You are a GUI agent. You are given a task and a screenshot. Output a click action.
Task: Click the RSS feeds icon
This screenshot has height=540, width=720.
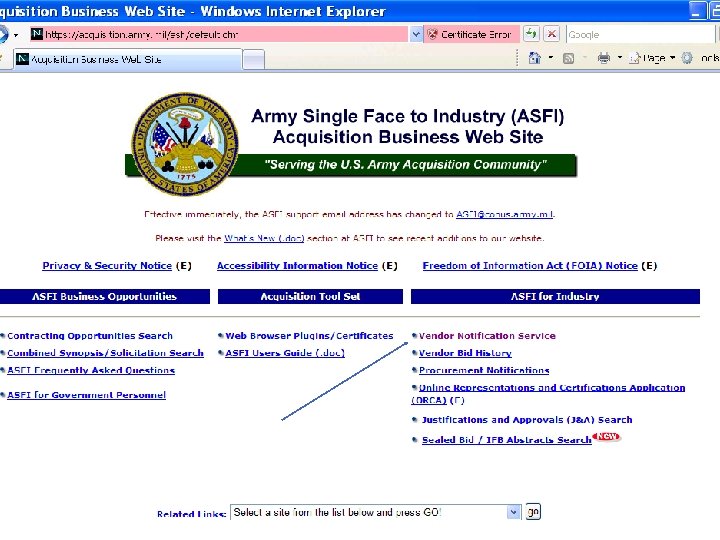click(568, 58)
